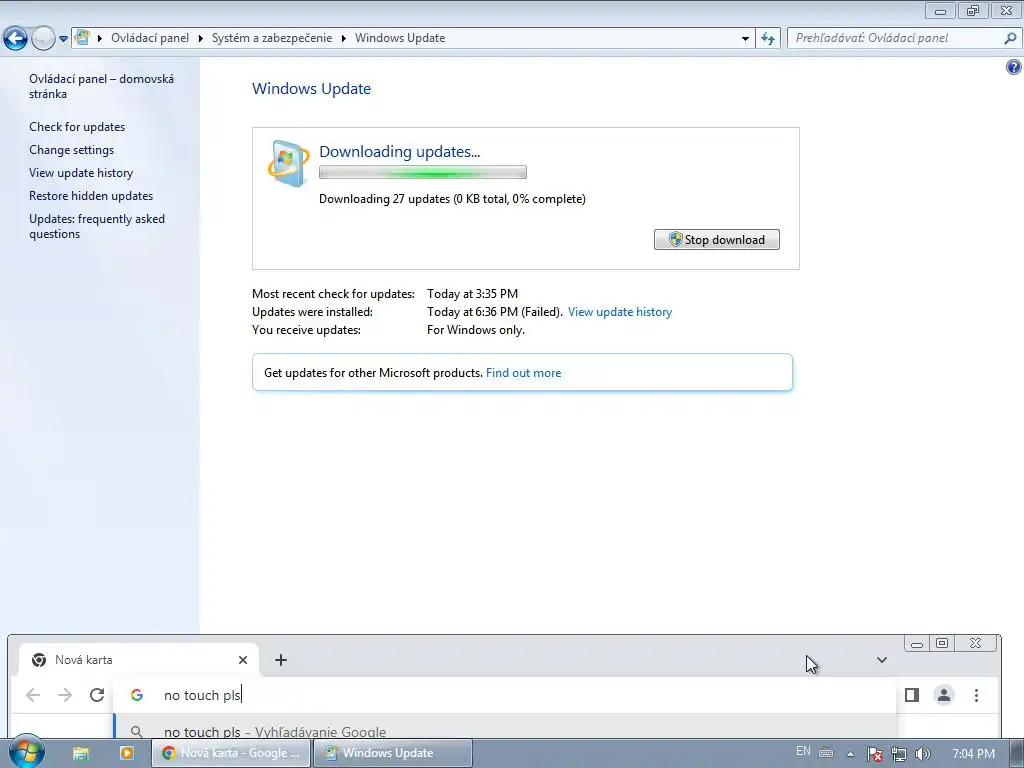Open the sidebar View update history link
The width and height of the screenshot is (1024, 768).
[81, 172]
